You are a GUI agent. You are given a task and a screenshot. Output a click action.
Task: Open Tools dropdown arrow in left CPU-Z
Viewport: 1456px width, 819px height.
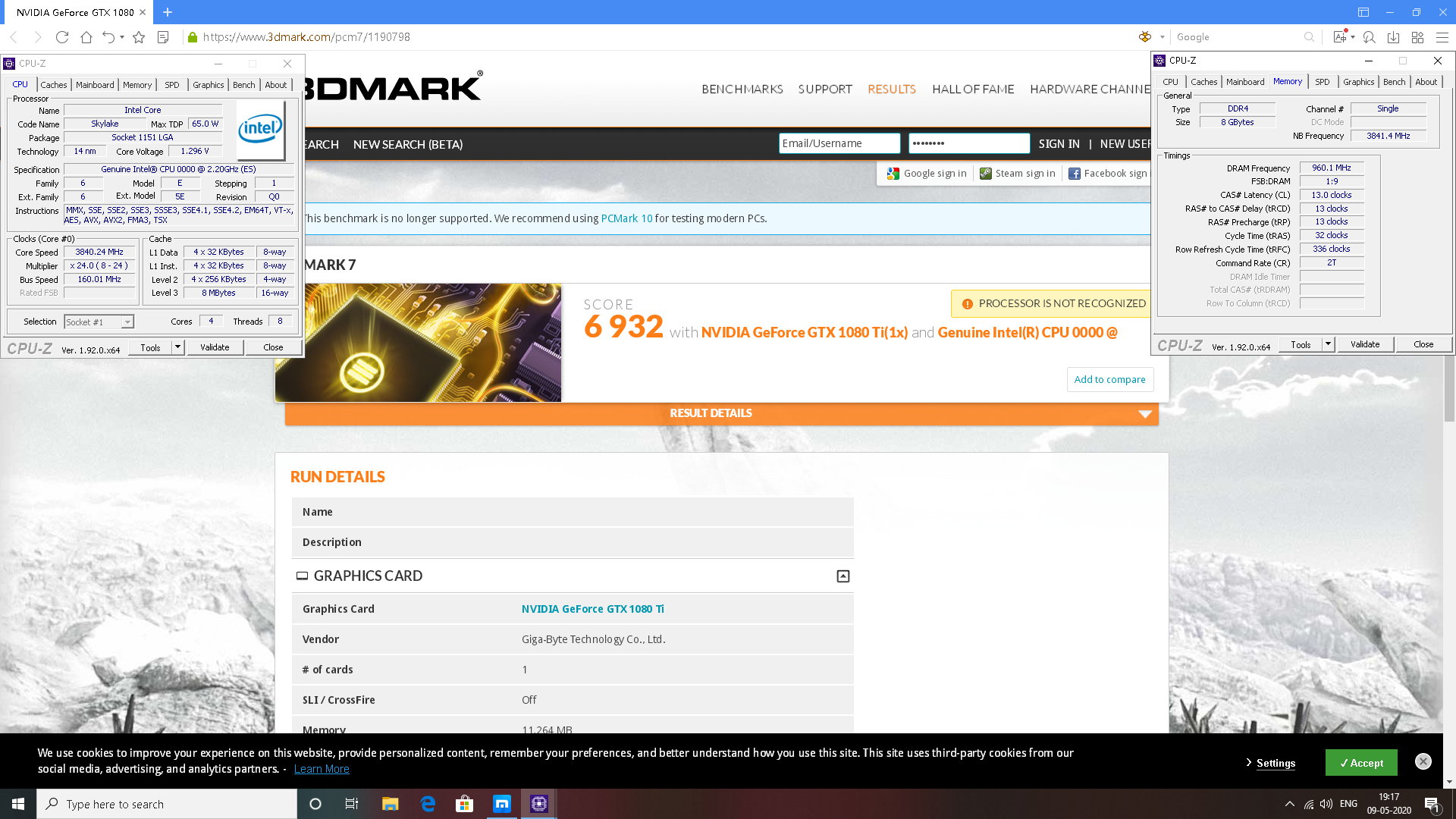pyautogui.click(x=177, y=347)
